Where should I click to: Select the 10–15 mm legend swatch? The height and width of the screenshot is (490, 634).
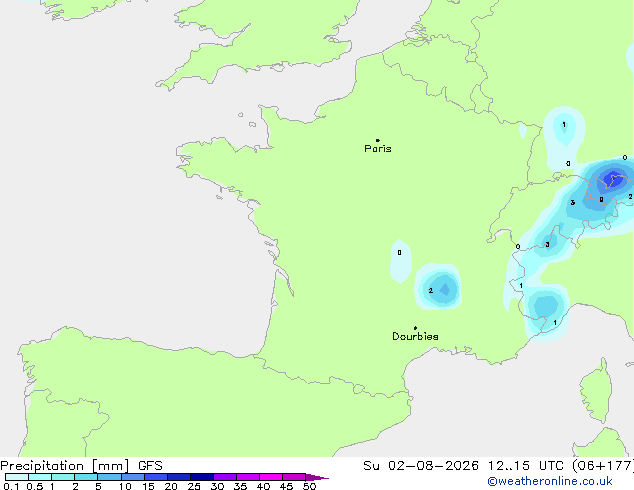point(133,477)
